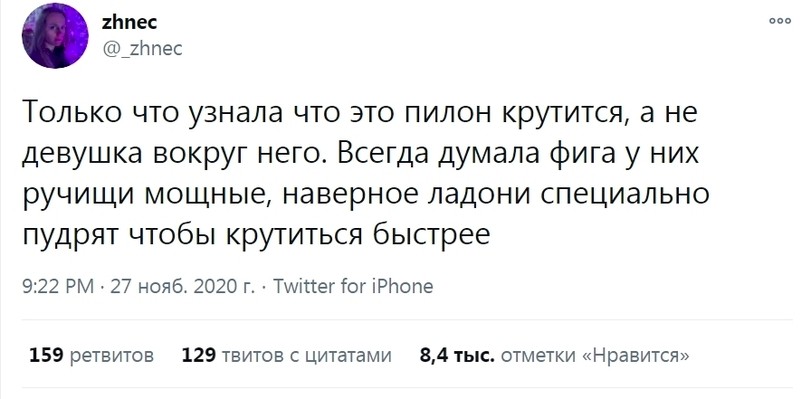811x399 pixels.
Task: Click the 9:22 PM timestamp
Action: coord(58,286)
